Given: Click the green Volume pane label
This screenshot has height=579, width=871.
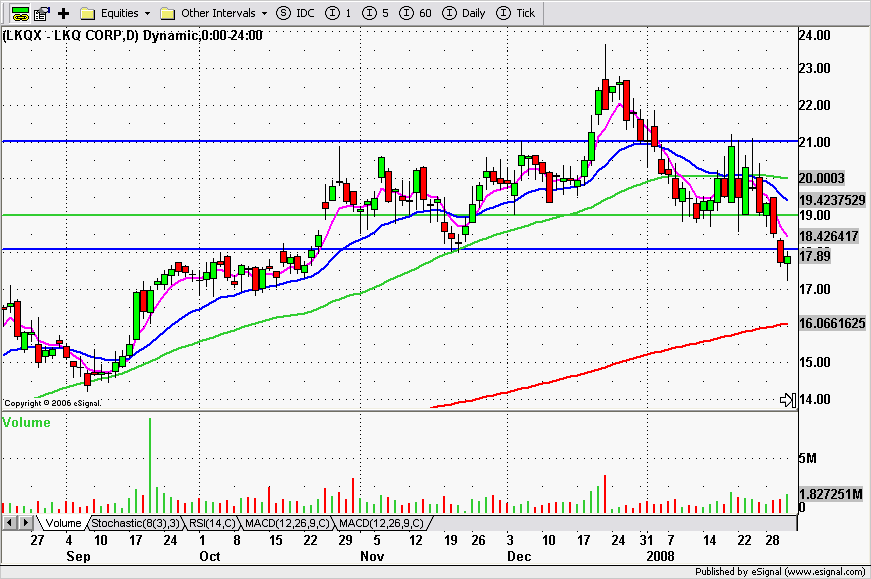Looking at the screenshot, I should coord(26,422).
